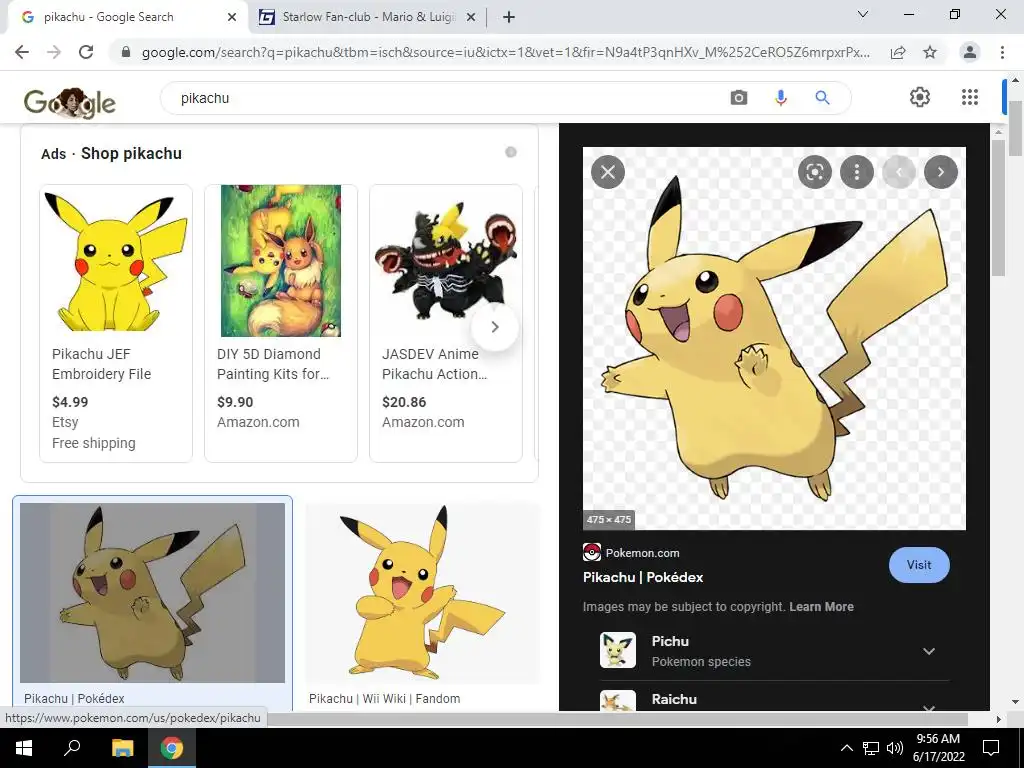
Task: Advance the shopping ads carousel
Action: tap(494, 327)
